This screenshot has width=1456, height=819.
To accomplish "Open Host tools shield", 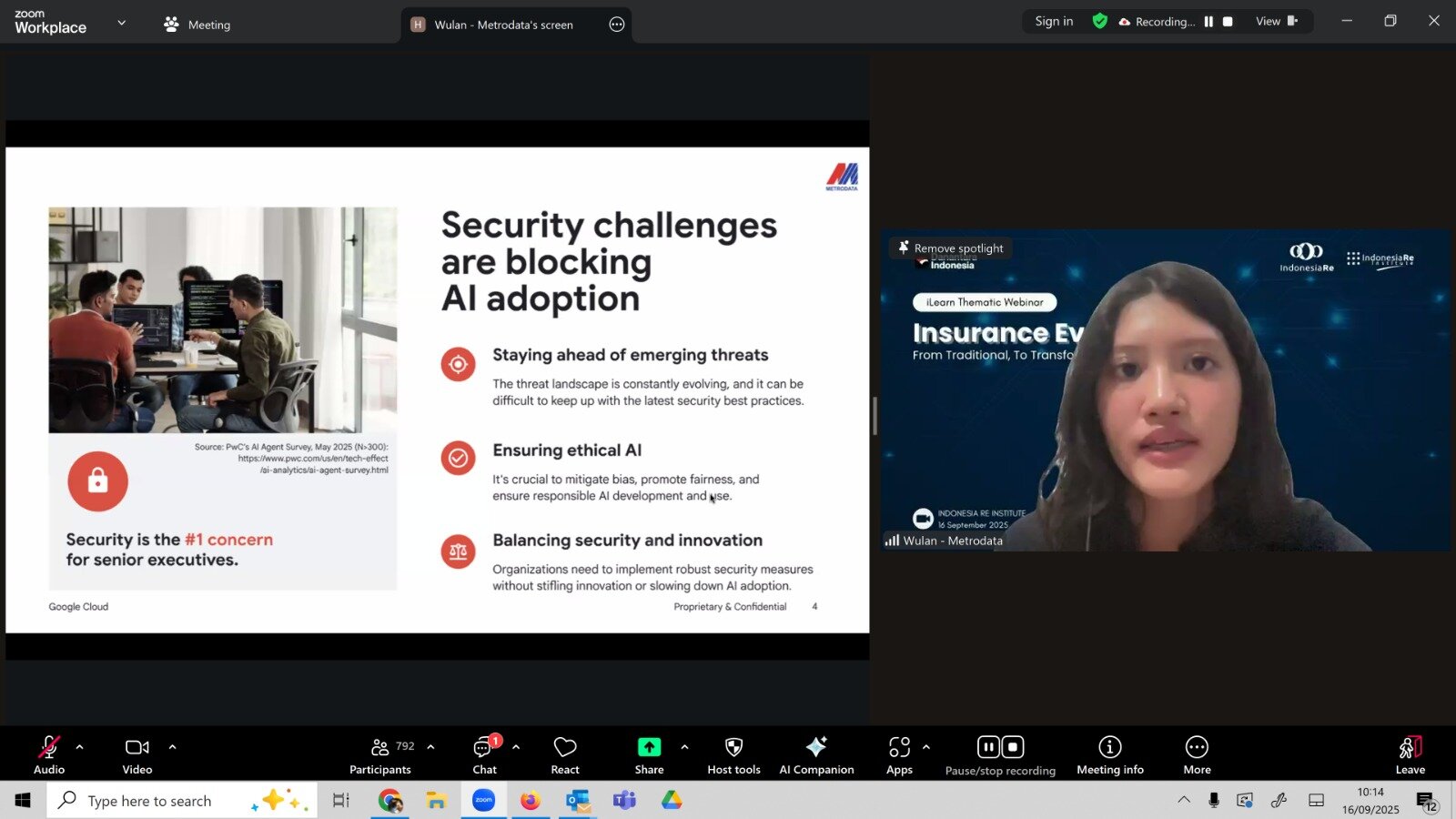I will (x=733, y=755).
